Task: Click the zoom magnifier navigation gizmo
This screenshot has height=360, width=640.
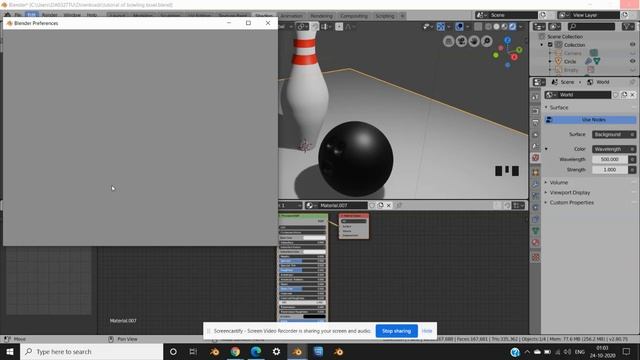Action: 487,41
